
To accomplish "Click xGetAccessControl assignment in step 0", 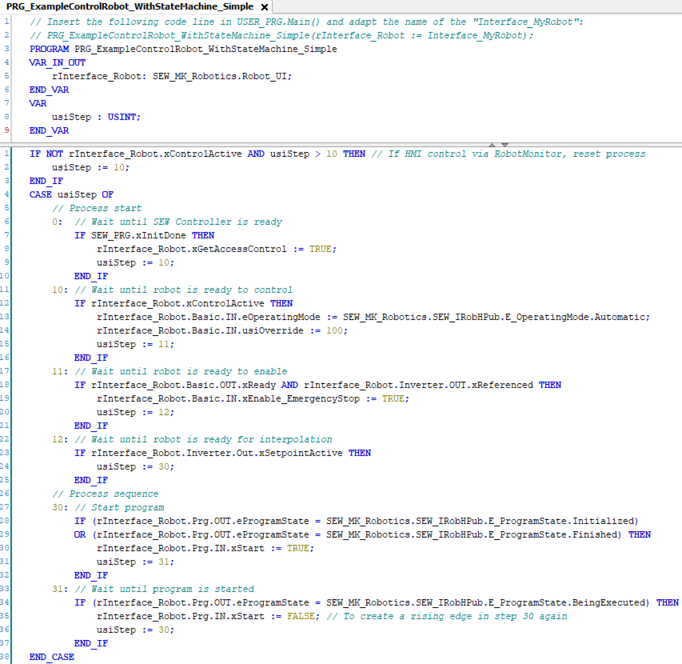I will [x=212, y=249].
